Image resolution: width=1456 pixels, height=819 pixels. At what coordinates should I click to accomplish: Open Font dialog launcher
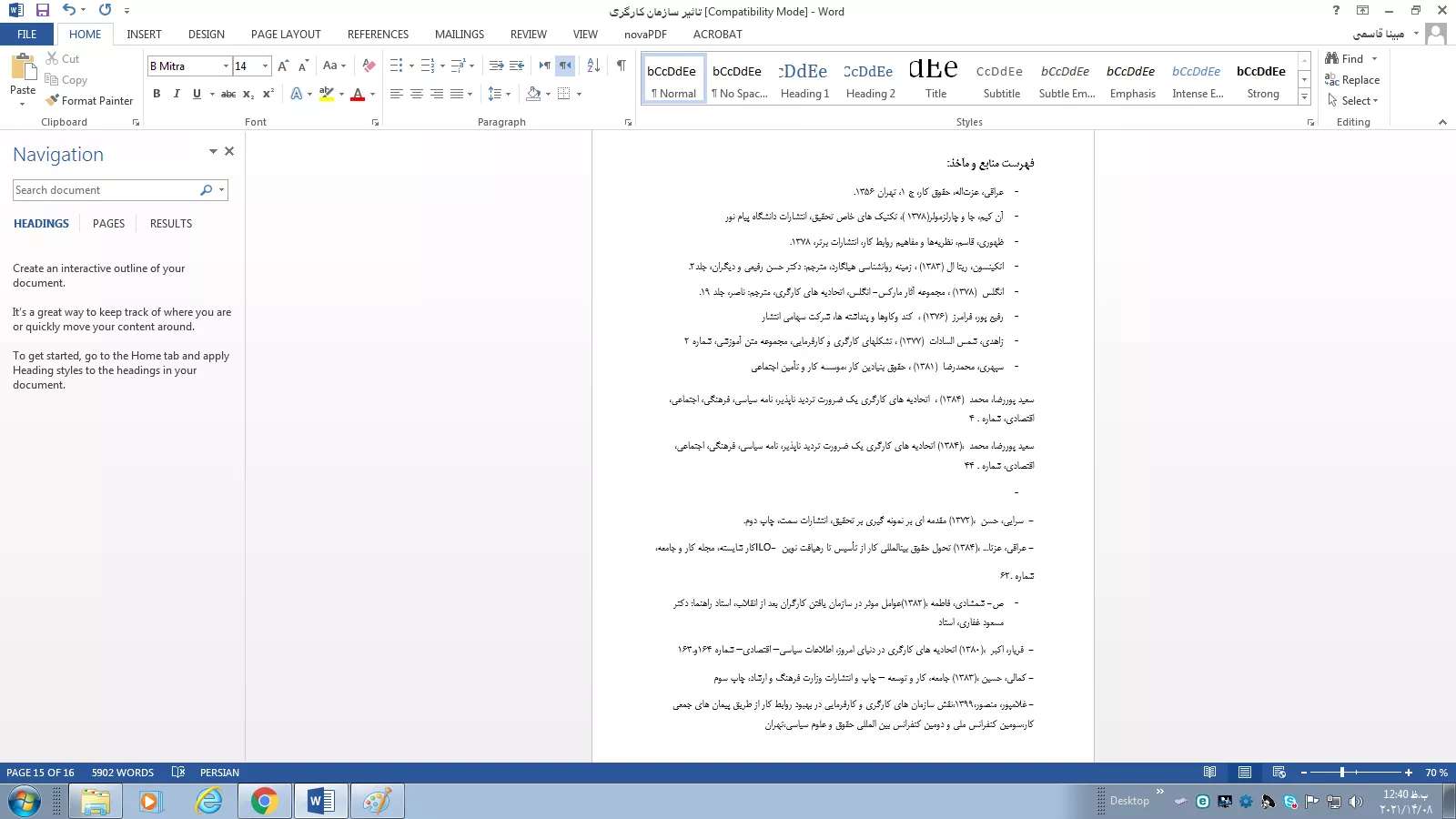tap(375, 122)
